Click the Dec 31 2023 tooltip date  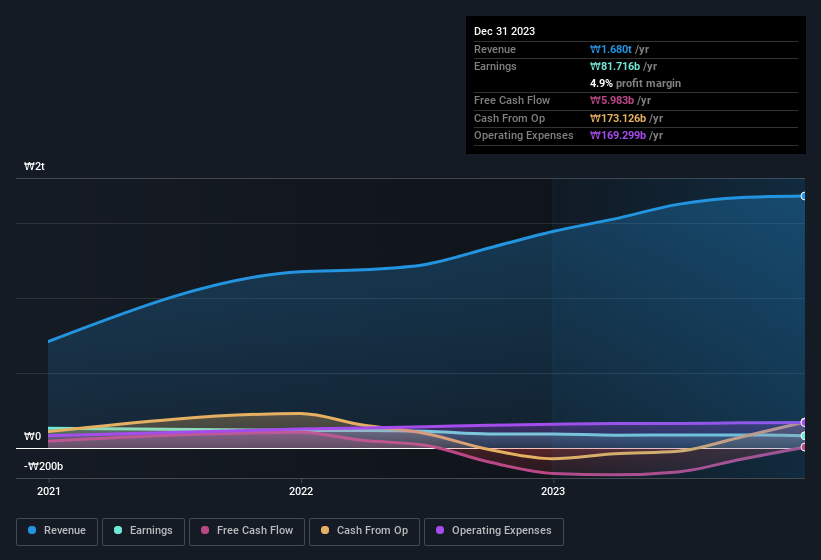pos(504,31)
